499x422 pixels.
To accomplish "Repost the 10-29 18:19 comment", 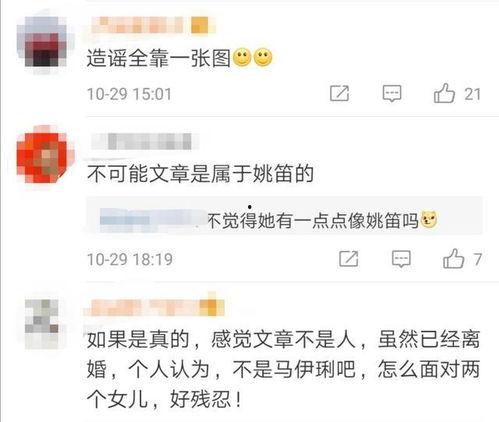I will click(348, 259).
